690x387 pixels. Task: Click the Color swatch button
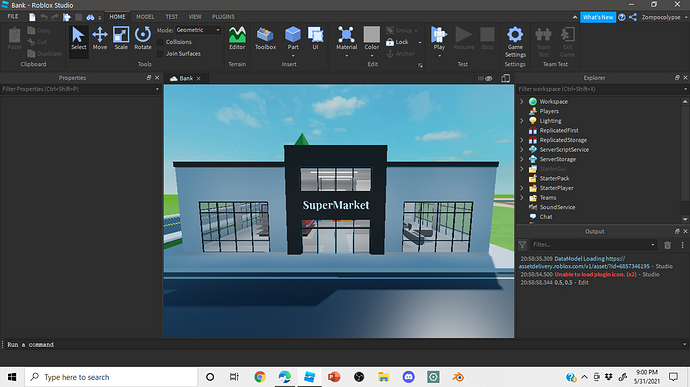point(371,35)
